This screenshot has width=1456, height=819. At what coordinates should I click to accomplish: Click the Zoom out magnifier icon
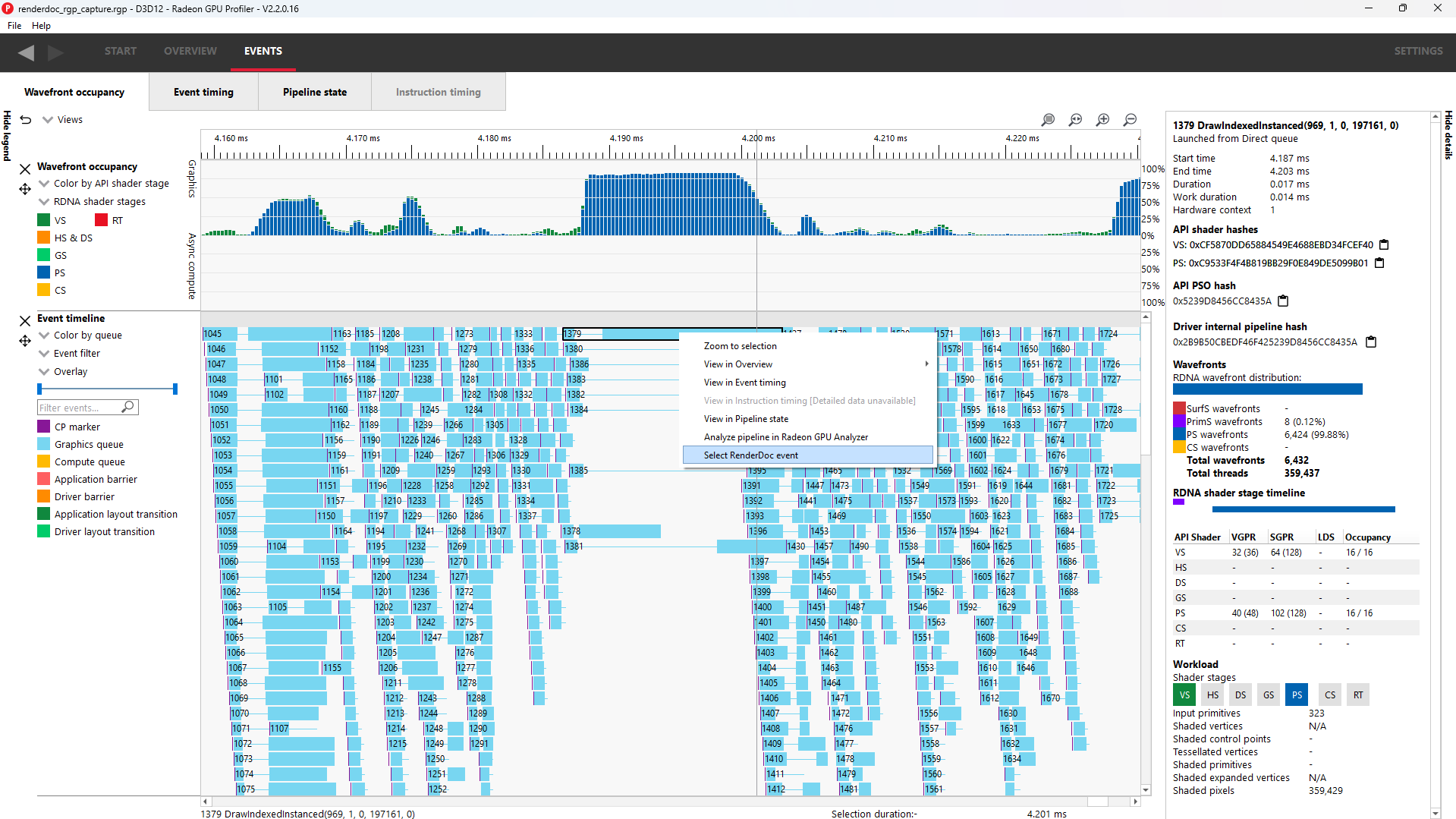1130,120
